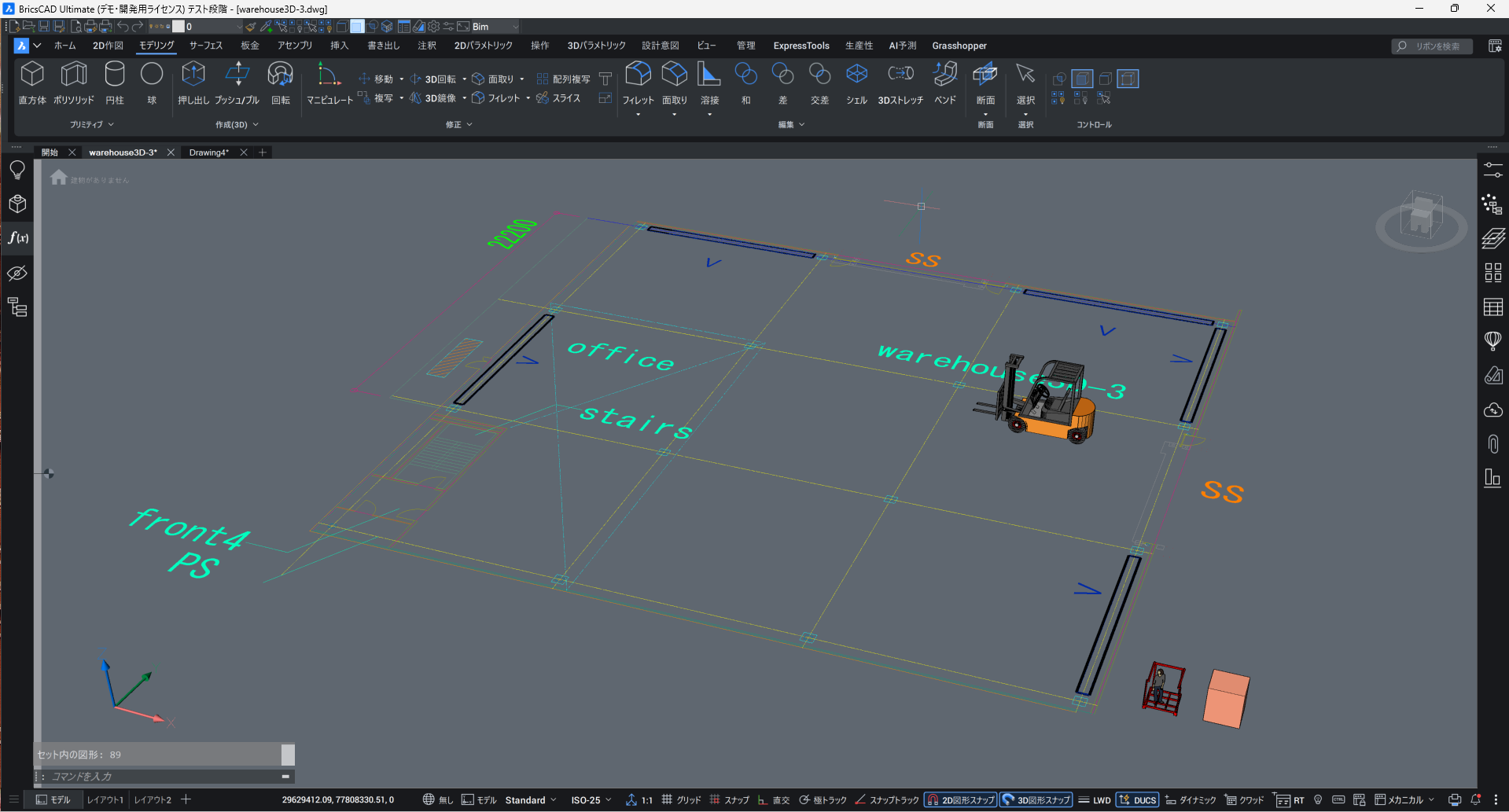
Task: Open the Drawing4* document tab
Action: (x=208, y=152)
